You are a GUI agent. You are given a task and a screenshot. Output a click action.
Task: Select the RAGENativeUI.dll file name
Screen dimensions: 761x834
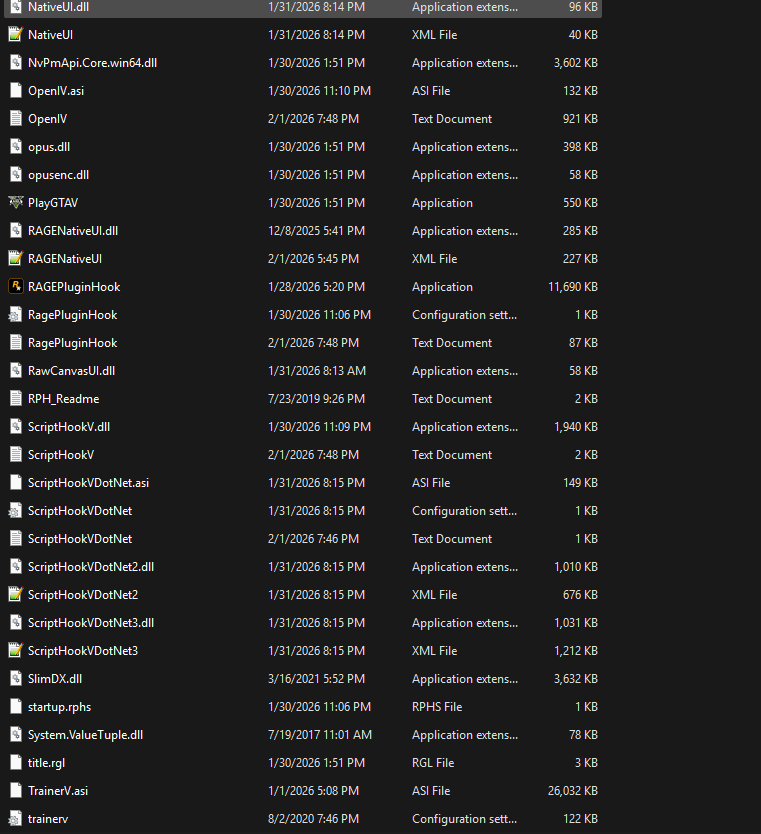(73, 231)
